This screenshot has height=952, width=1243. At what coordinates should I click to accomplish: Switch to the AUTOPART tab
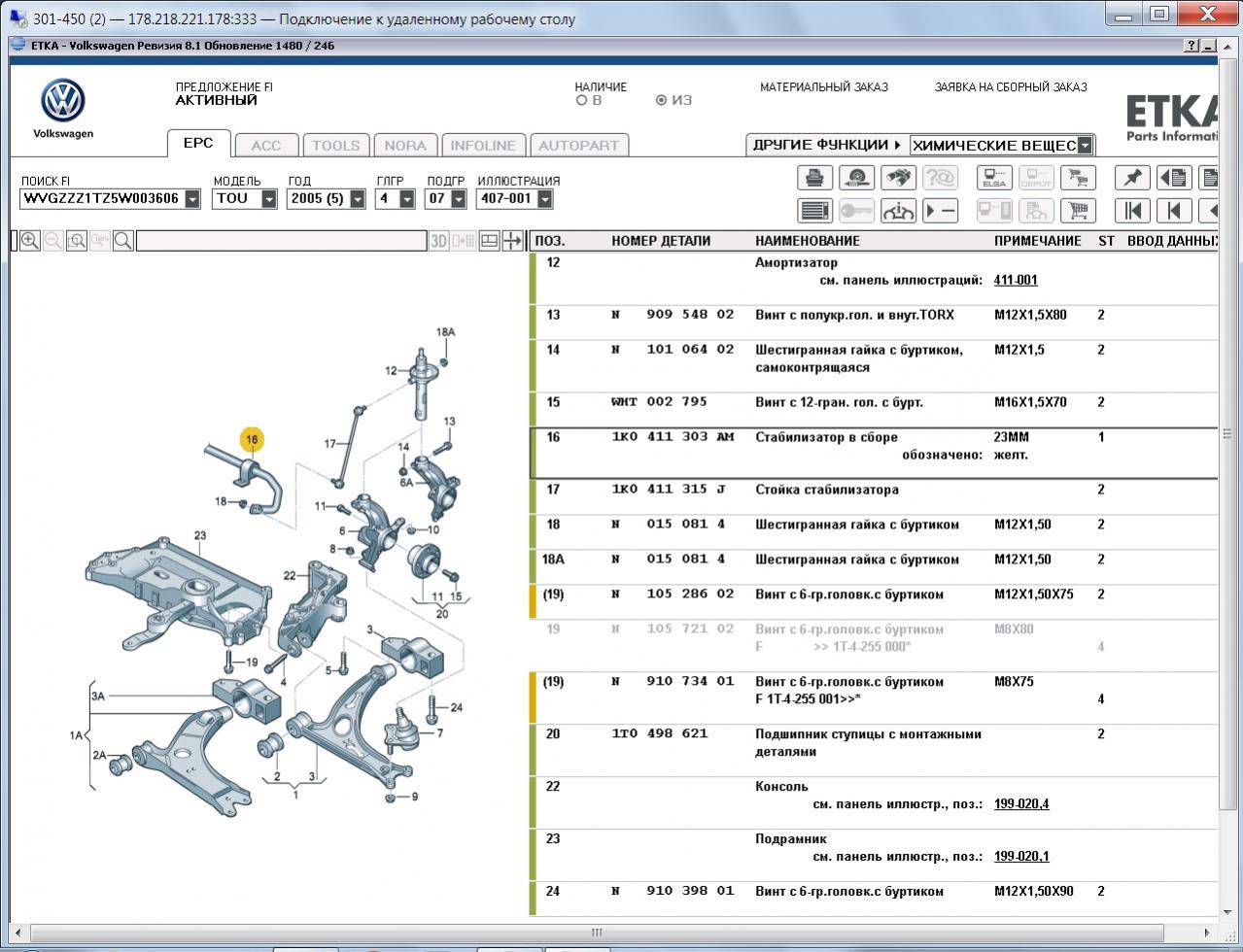point(578,145)
